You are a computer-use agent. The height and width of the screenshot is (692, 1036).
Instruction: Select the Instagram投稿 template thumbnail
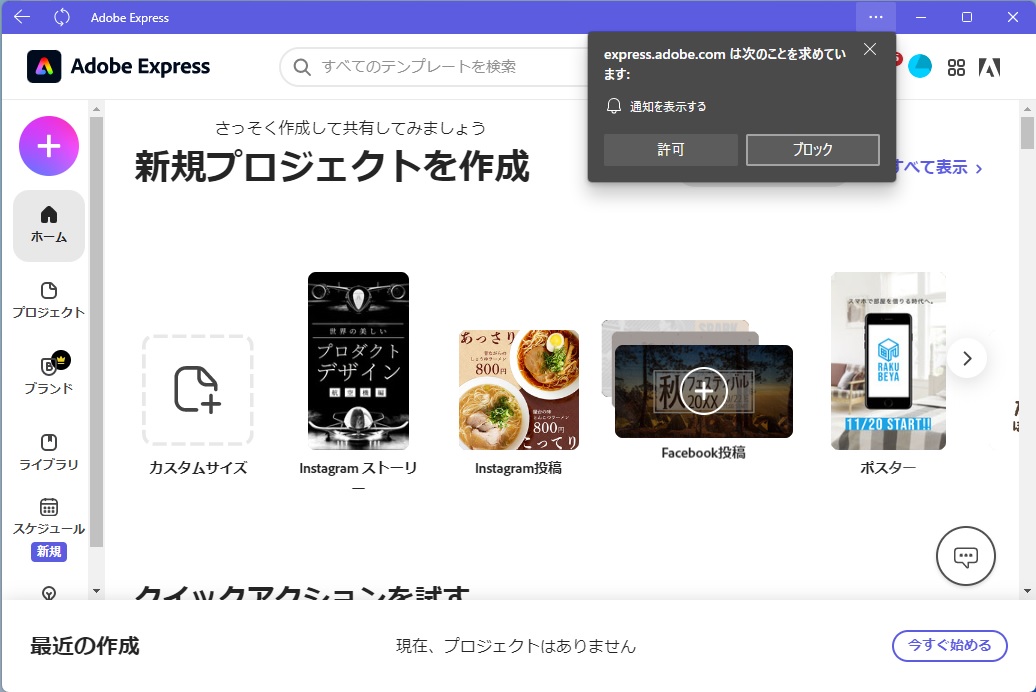coord(519,390)
